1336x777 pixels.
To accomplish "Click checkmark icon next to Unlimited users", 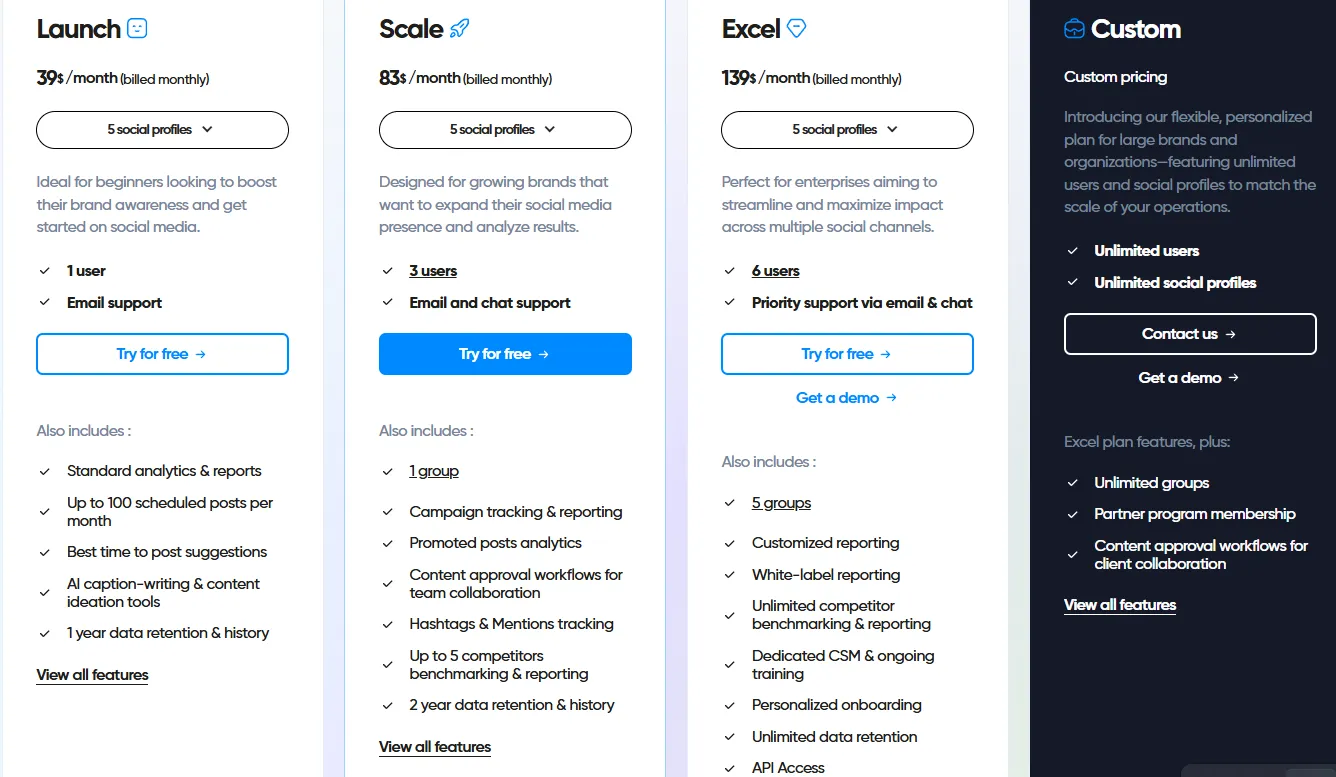I will click(x=1073, y=251).
